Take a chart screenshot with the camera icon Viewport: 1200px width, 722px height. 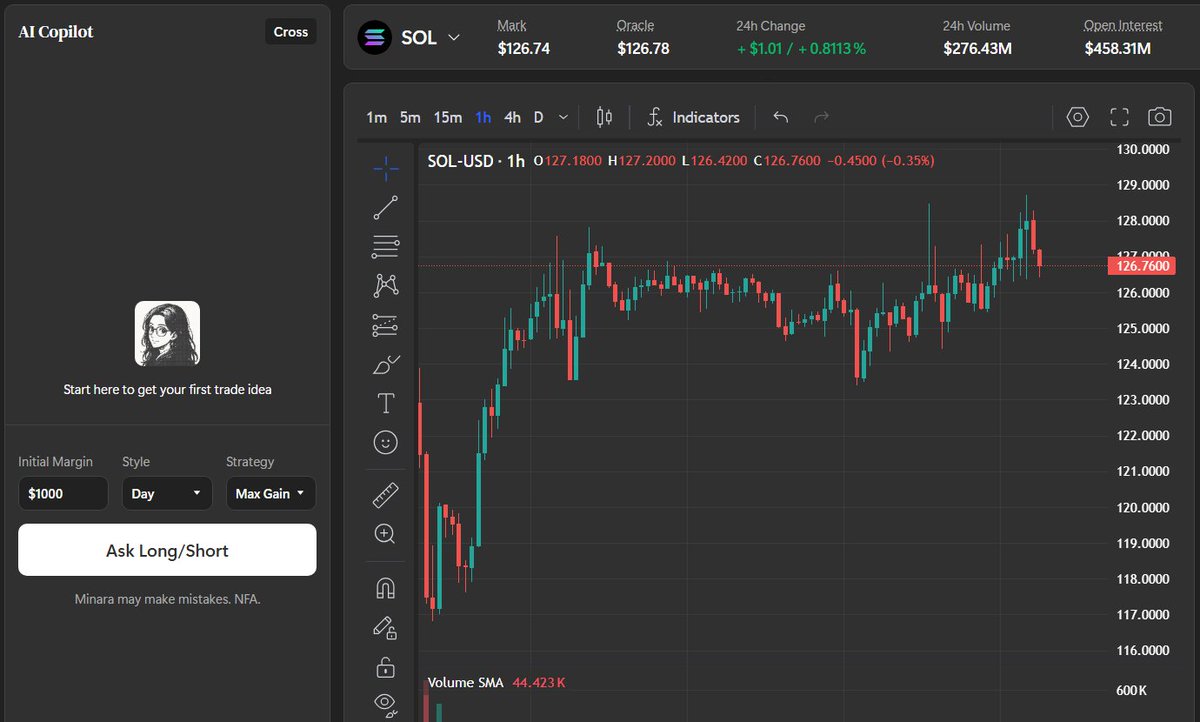coord(1159,117)
